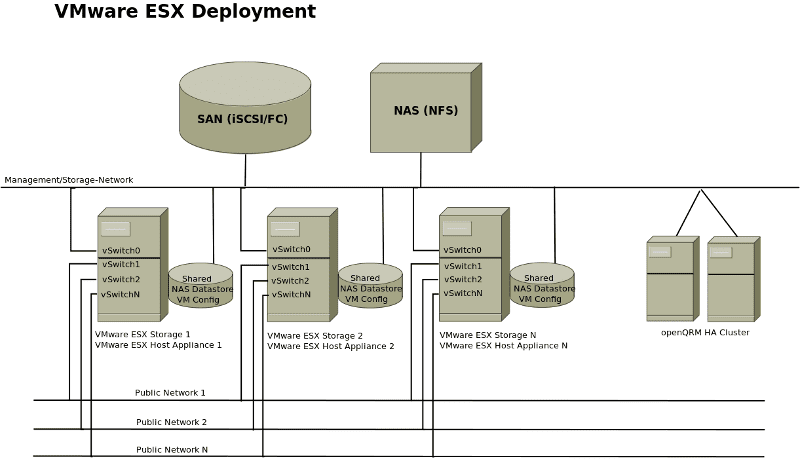800x465 pixels.
Task: Click the Management/Storage-Network label
Action: pos(69,180)
